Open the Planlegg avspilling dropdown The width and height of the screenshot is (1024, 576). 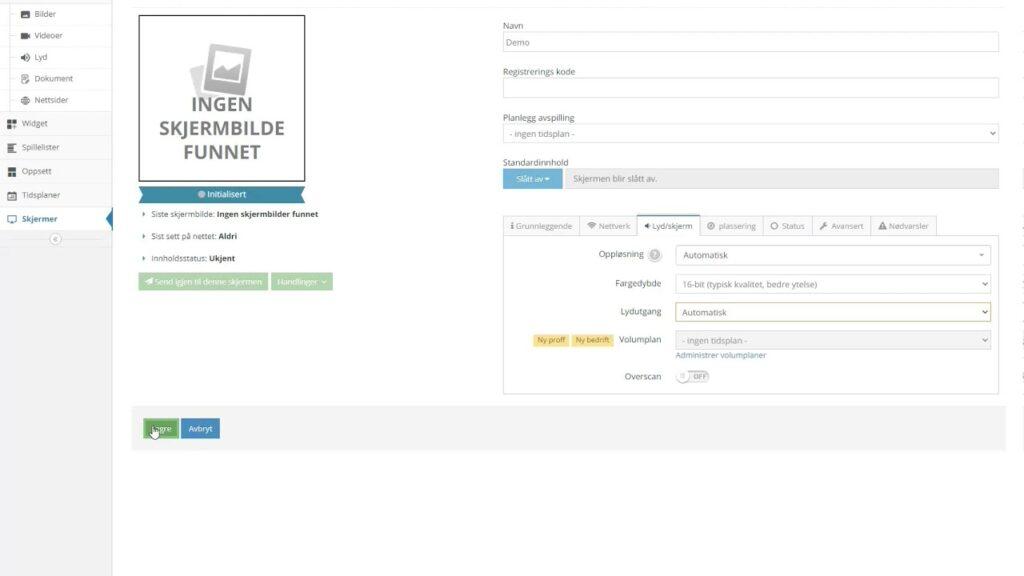pos(748,133)
